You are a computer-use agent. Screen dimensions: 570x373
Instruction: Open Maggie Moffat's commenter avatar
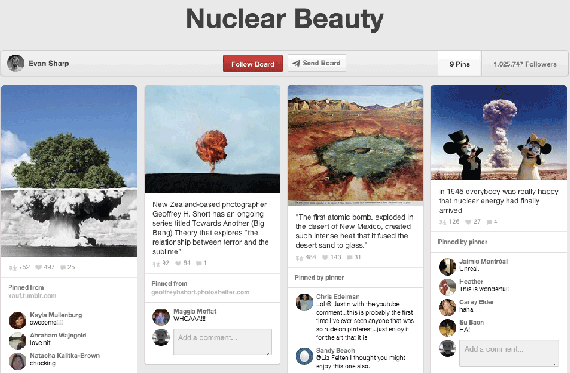[x=161, y=317]
